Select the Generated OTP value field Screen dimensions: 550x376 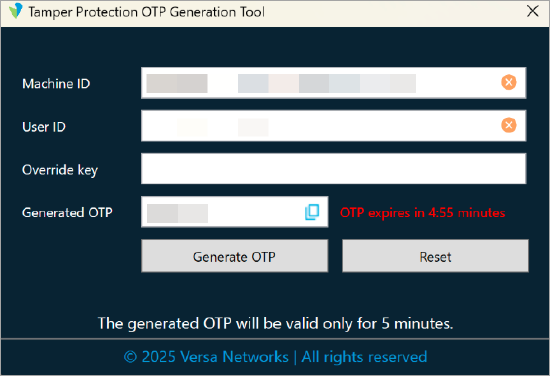(235, 212)
